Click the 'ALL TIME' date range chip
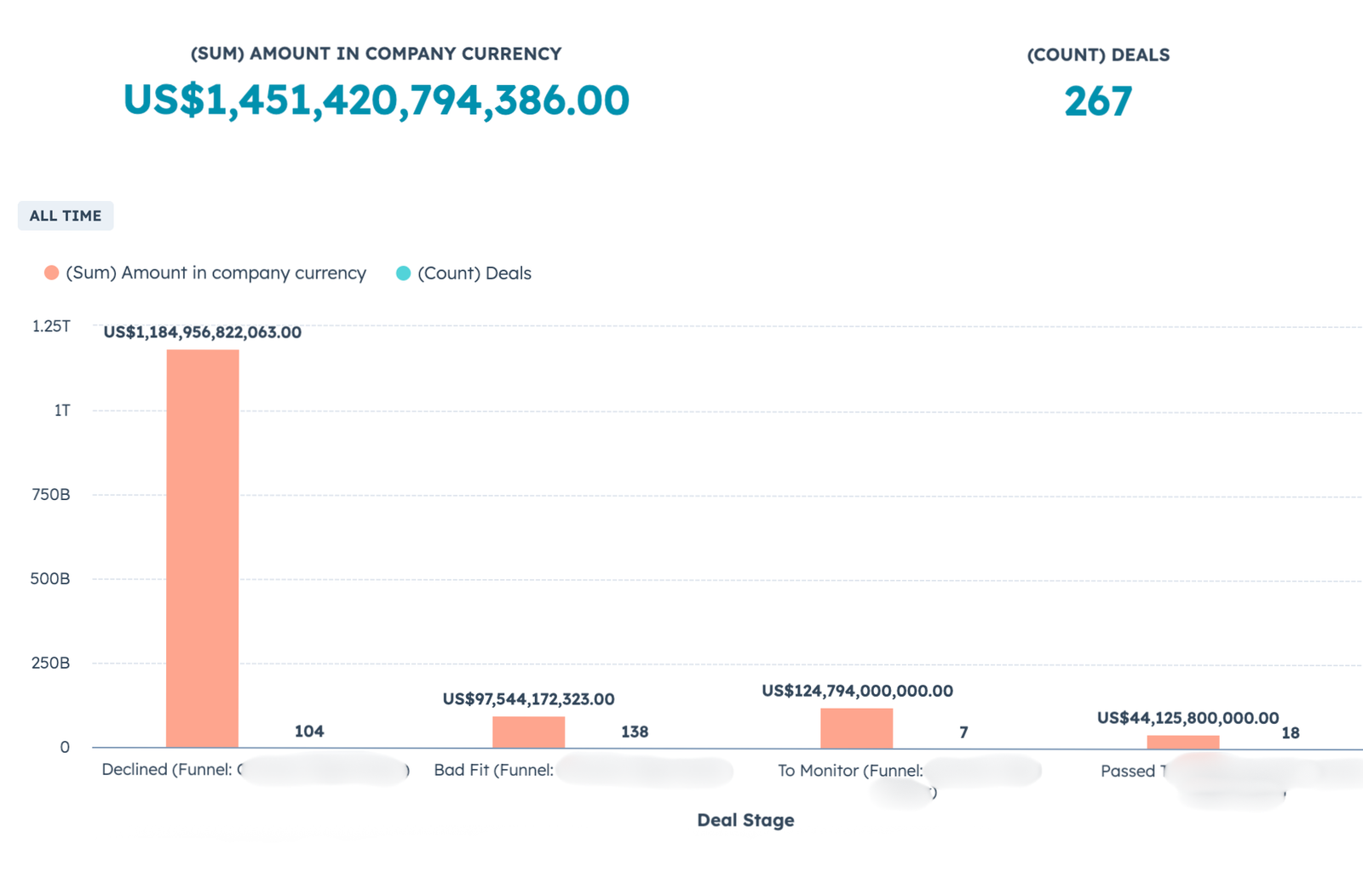The width and height of the screenshot is (1363, 896). pos(66,215)
